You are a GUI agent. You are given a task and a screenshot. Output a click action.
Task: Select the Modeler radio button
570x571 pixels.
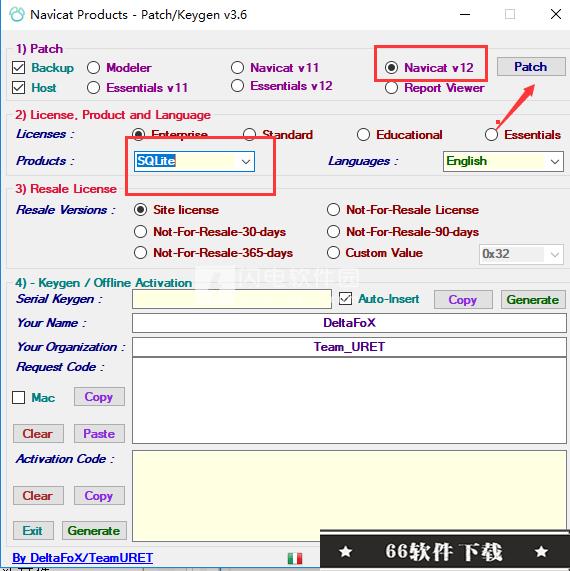pyautogui.click(x=93, y=67)
